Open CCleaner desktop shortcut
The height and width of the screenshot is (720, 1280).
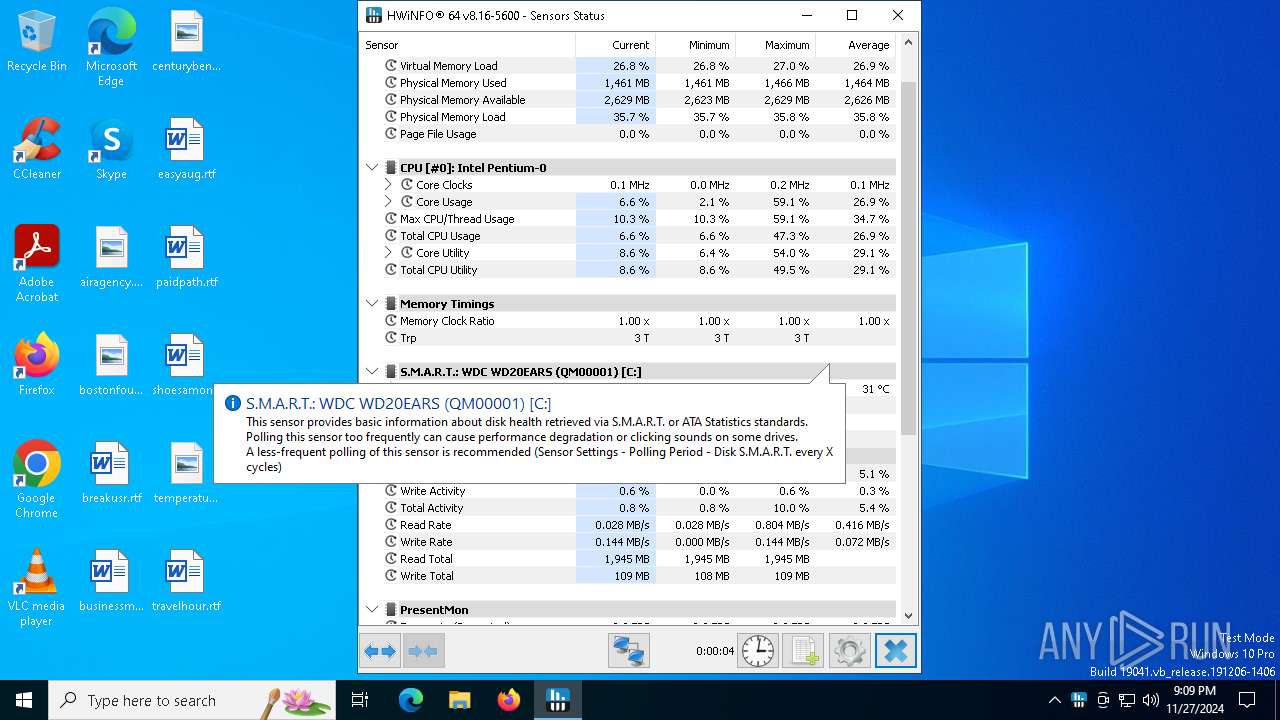click(37, 149)
